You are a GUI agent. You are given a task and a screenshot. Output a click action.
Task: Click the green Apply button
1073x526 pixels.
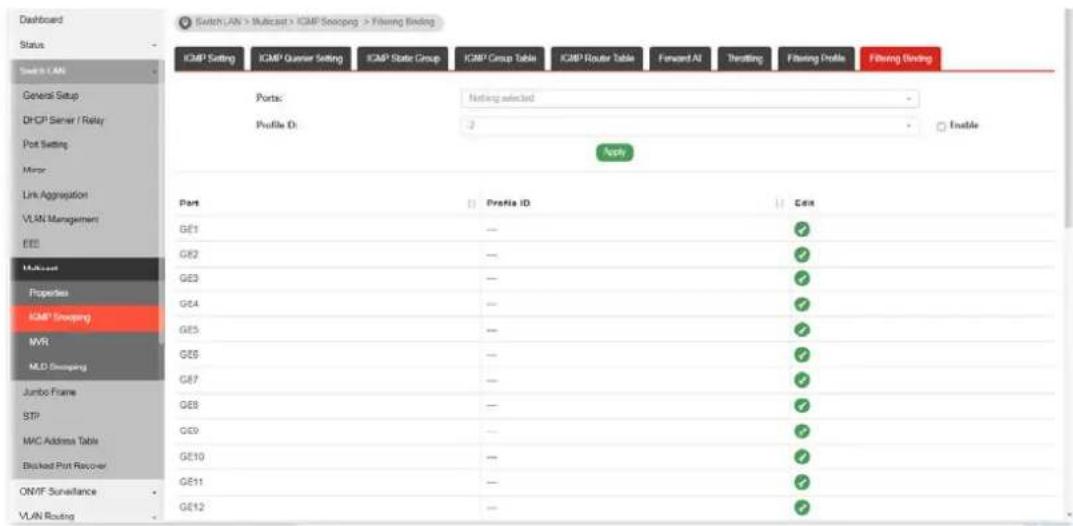point(615,153)
